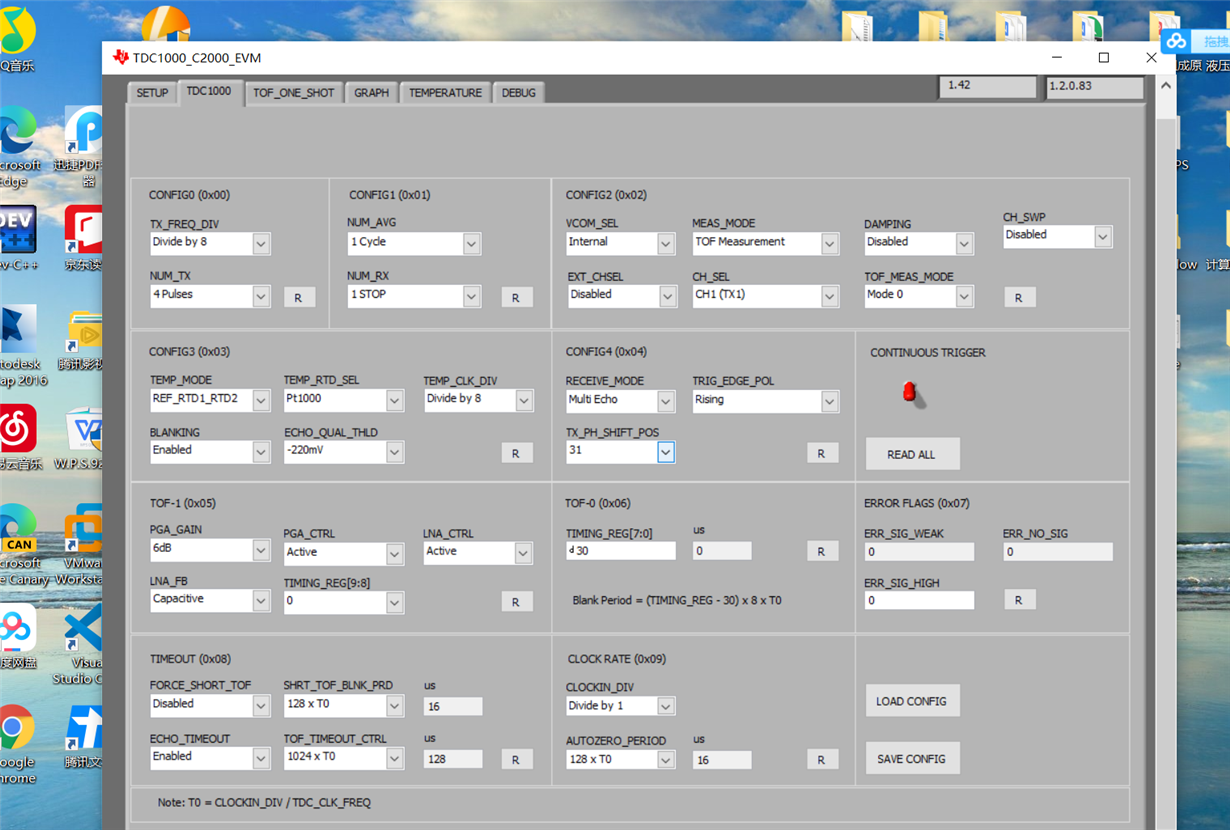This screenshot has height=830, width=1230.
Task: Open the Google Chrome desktop icon
Action: (x=15, y=745)
